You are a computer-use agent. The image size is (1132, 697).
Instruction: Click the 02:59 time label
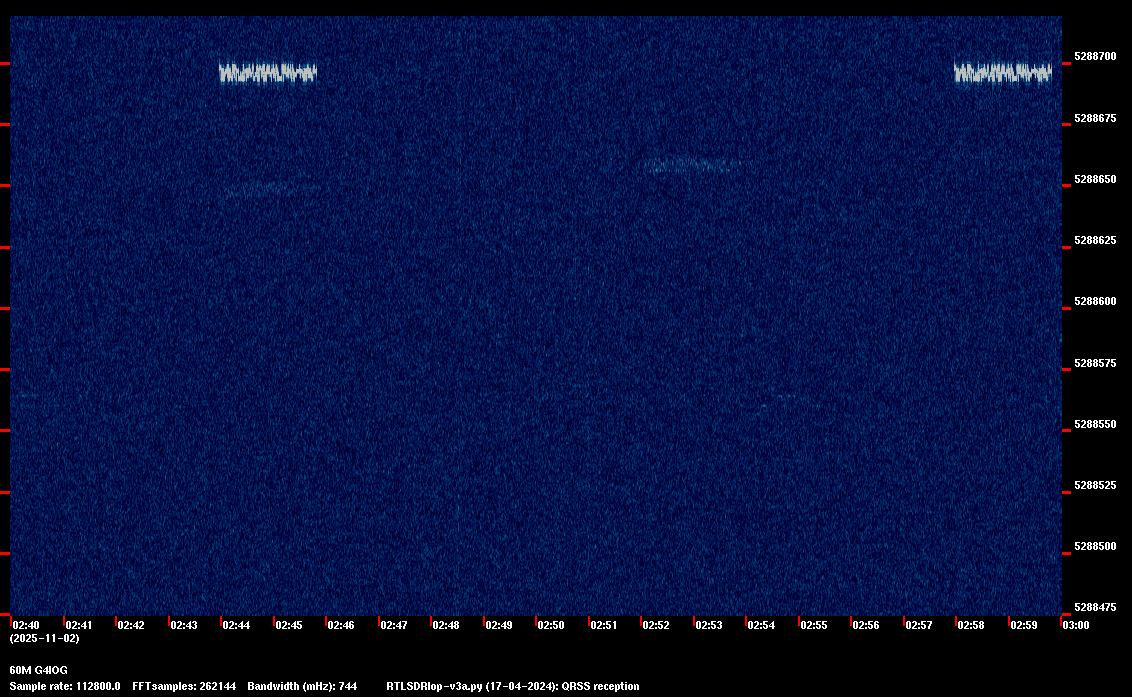pos(1024,625)
